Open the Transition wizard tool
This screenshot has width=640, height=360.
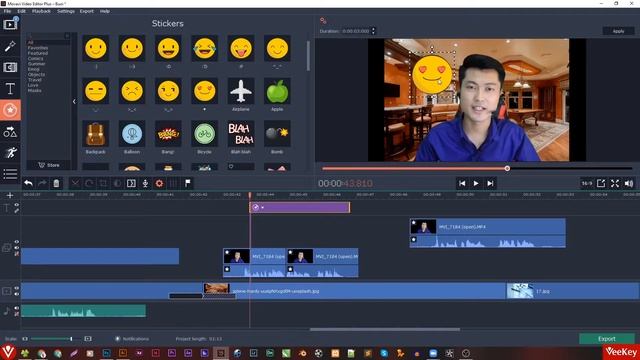click(131, 183)
